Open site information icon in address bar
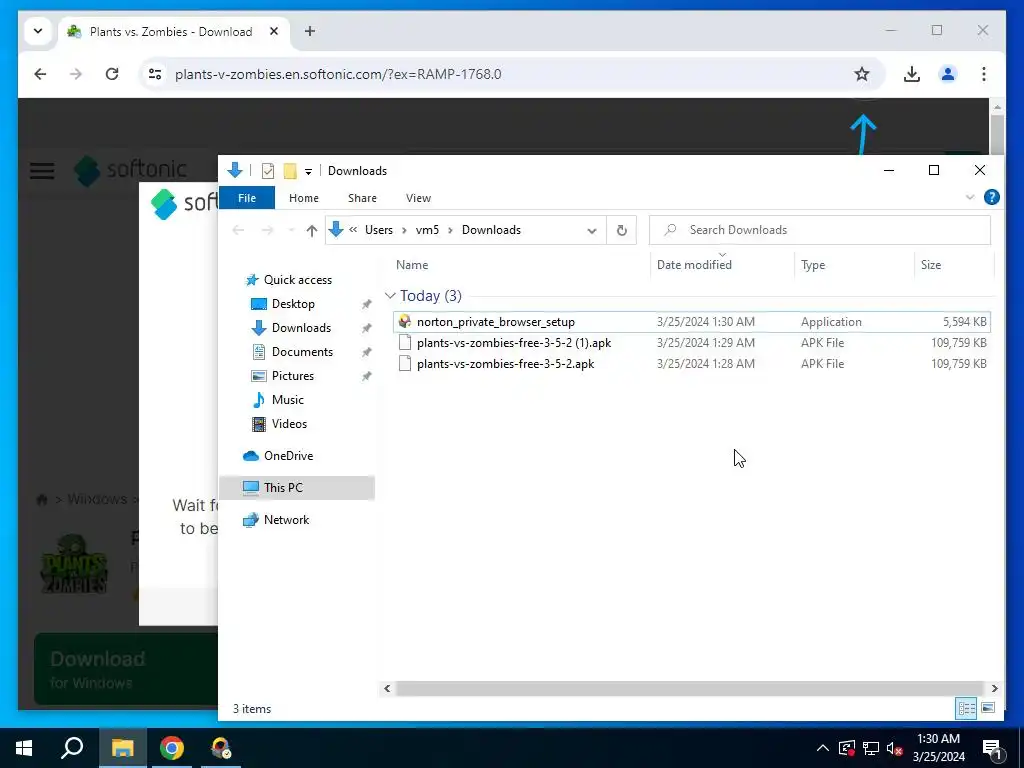The image size is (1024, 768). coord(155,74)
